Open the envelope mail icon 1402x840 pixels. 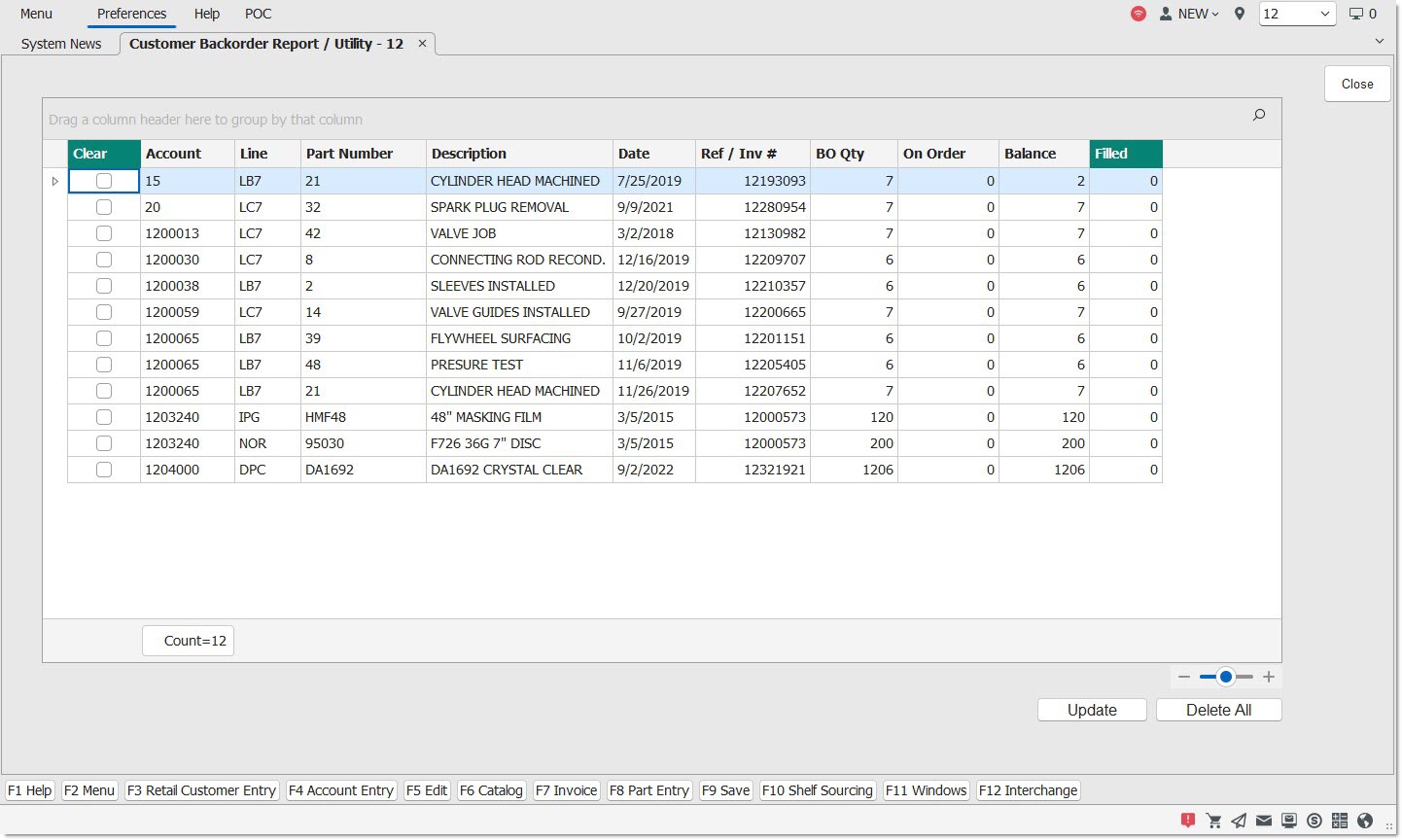pyautogui.click(x=1264, y=821)
